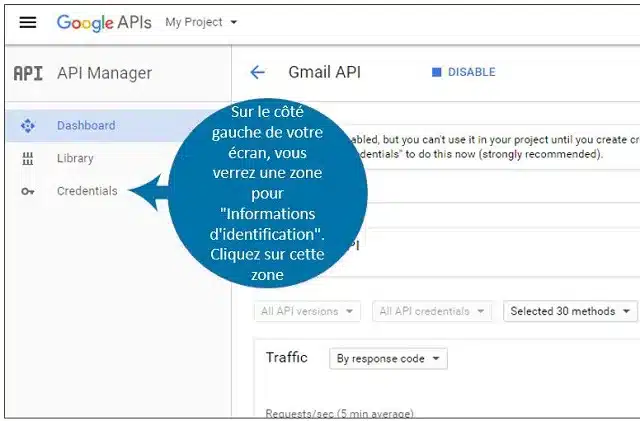The width and height of the screenshot is (640, 421).
Task: Open the Selected 30 methods dropdown
Action: tap(570, 311)
